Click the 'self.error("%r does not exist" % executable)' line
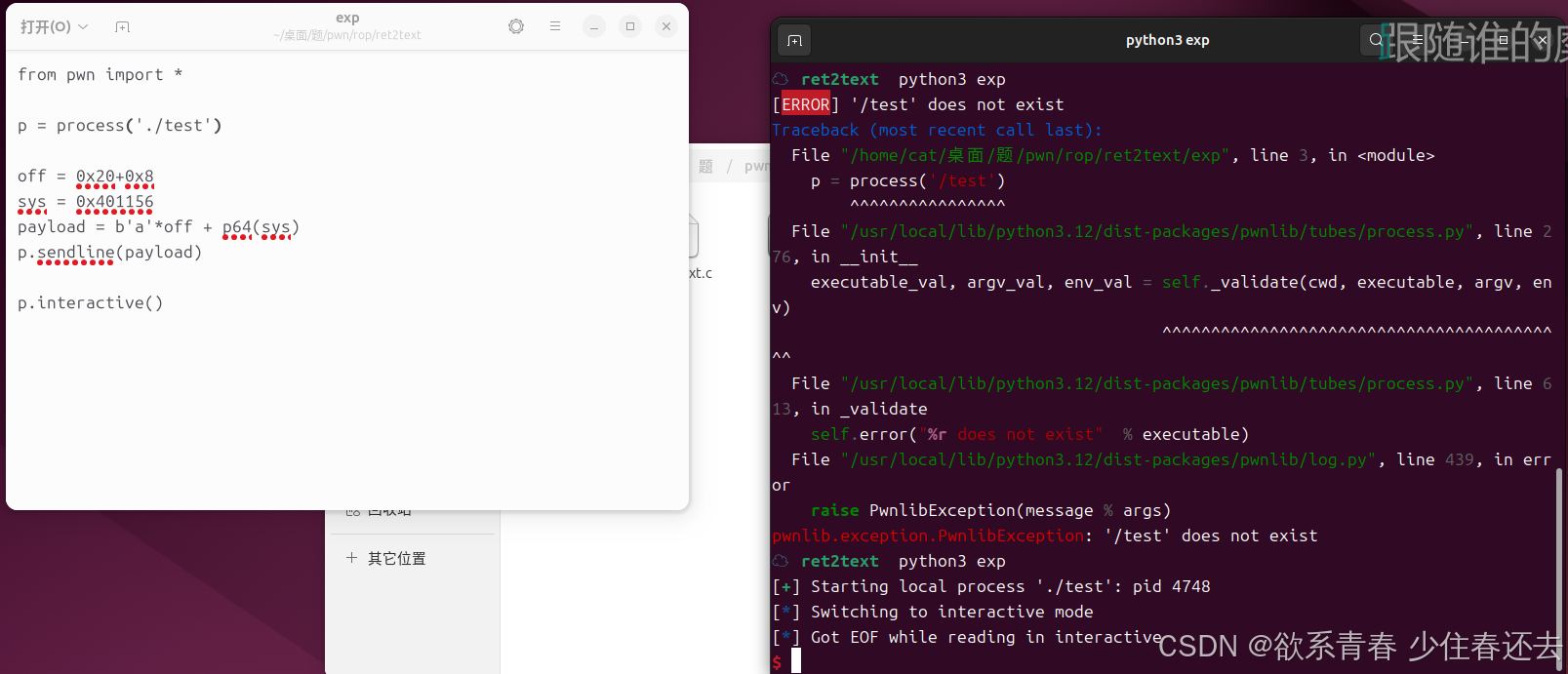This screenshot has width=1568, height=674. 1029,434
